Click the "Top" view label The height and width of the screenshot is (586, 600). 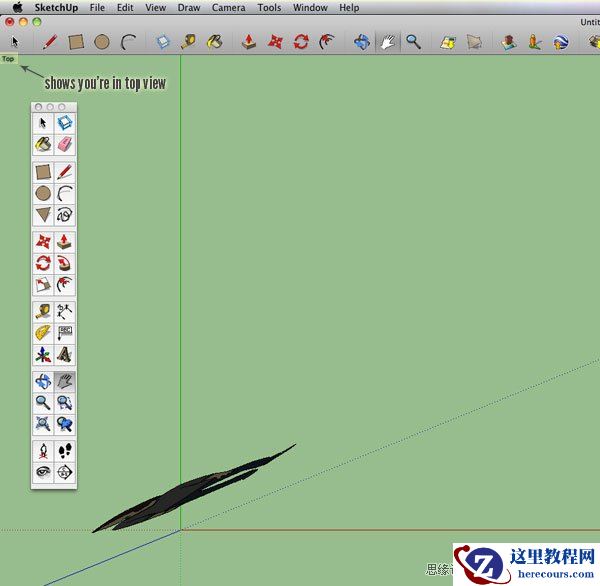point(8,59)
